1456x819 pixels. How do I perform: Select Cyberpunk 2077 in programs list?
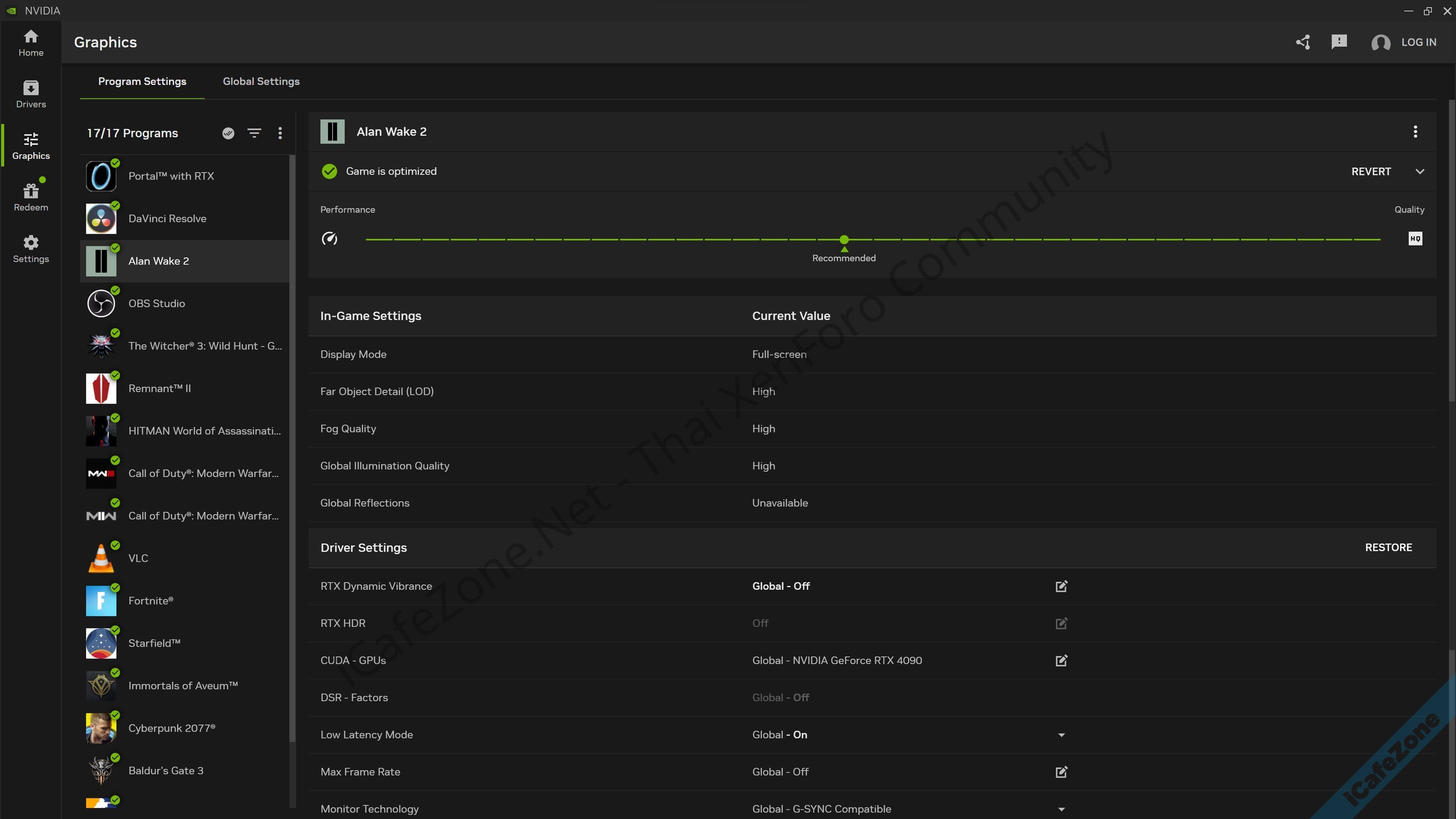[171, 728]
